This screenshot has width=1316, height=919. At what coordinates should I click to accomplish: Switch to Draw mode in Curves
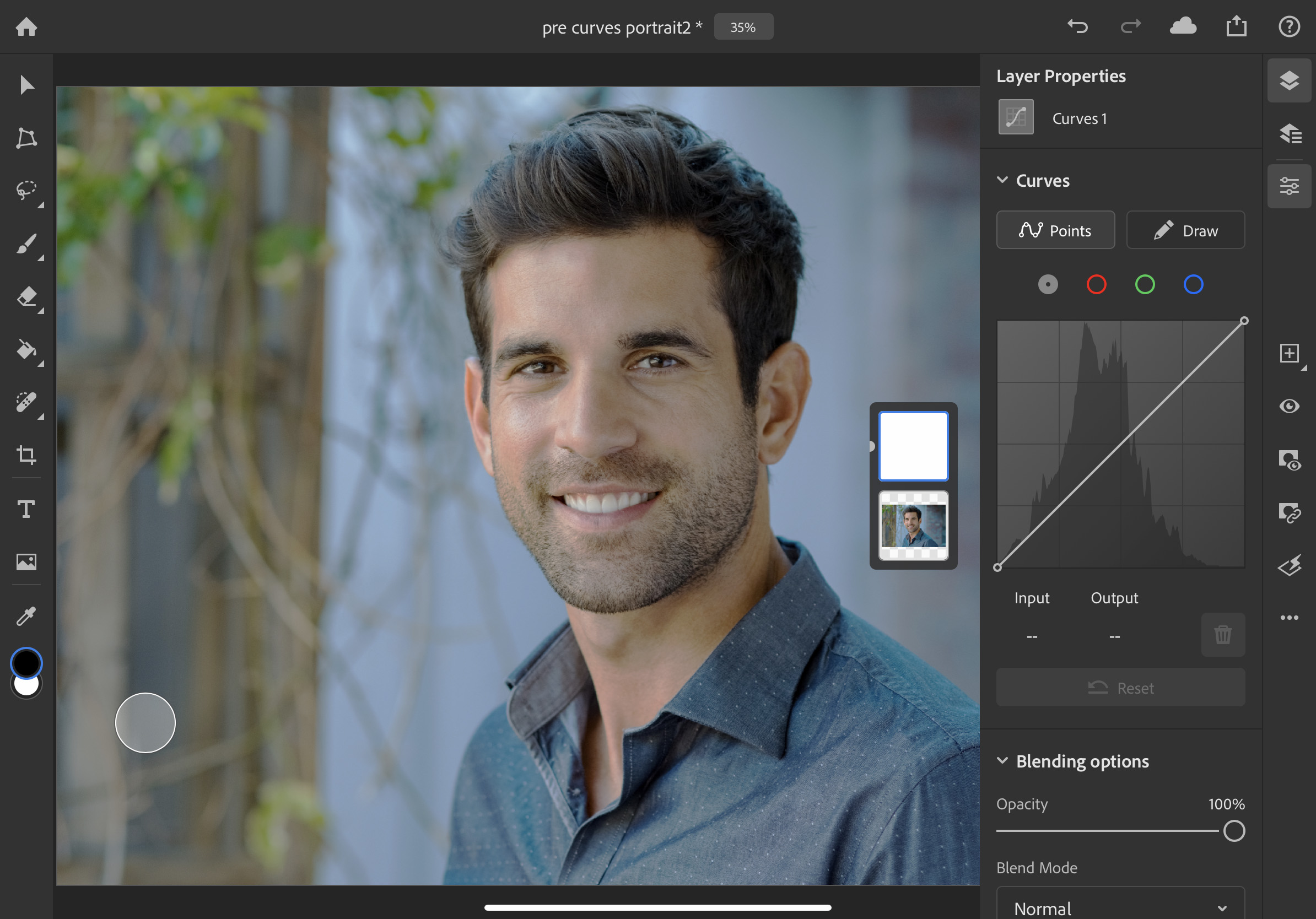coord(1185,230)
